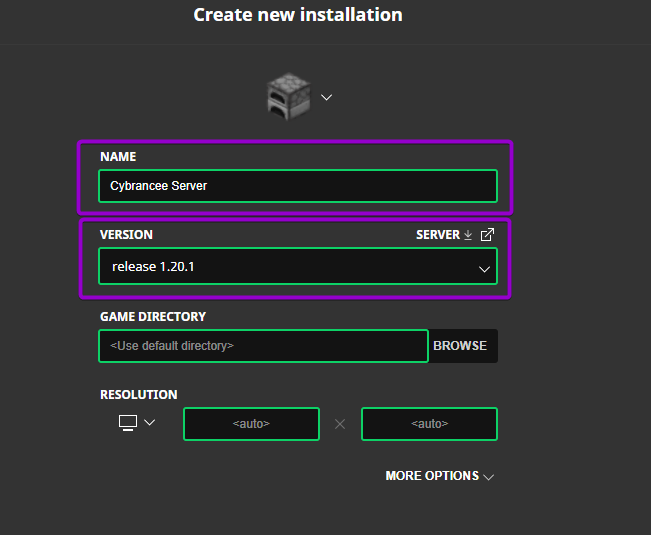The image size is (651, 535).
Task: Click the monitor resolution preset icon
Action: pyautogui.click(x=128, y=423)
